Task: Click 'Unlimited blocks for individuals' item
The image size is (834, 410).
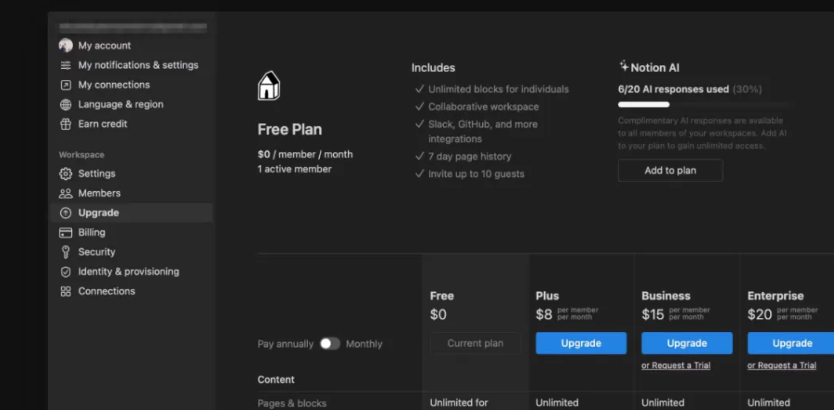Action: tap(498, 89)
